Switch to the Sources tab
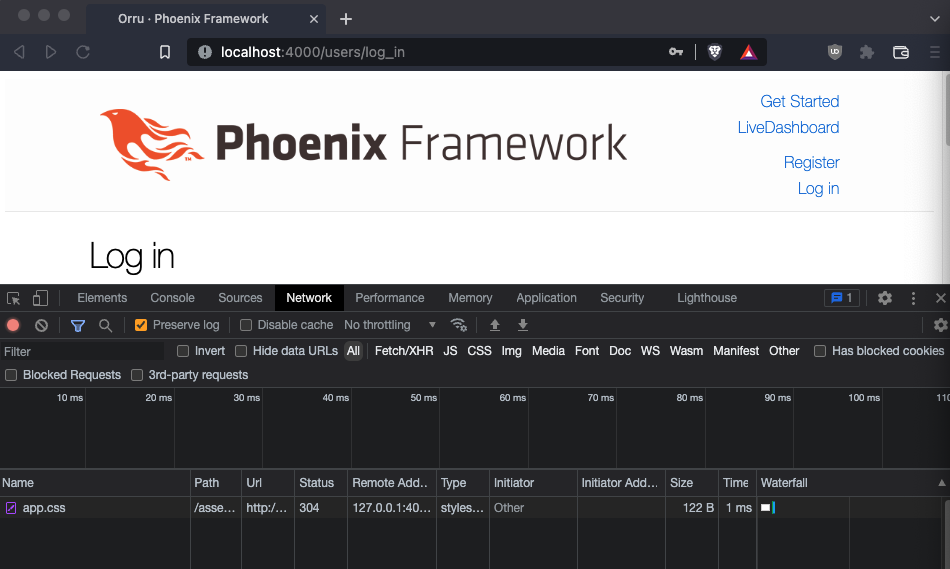 click(240, 298)
